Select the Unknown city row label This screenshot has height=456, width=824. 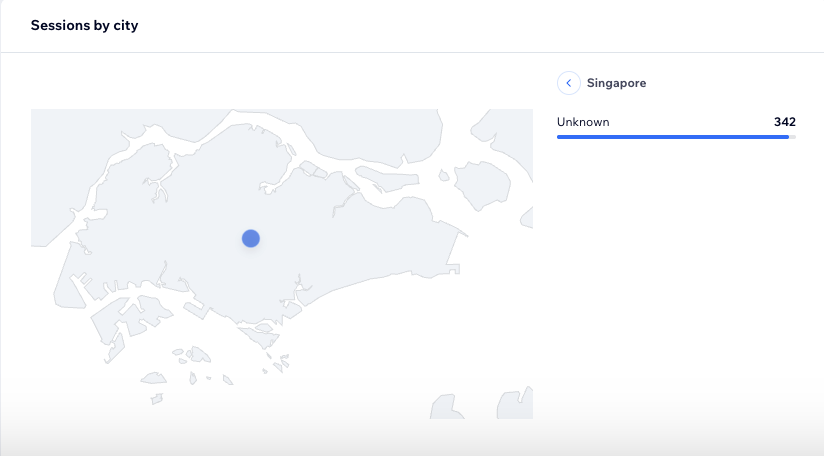(x=583, y=122)
